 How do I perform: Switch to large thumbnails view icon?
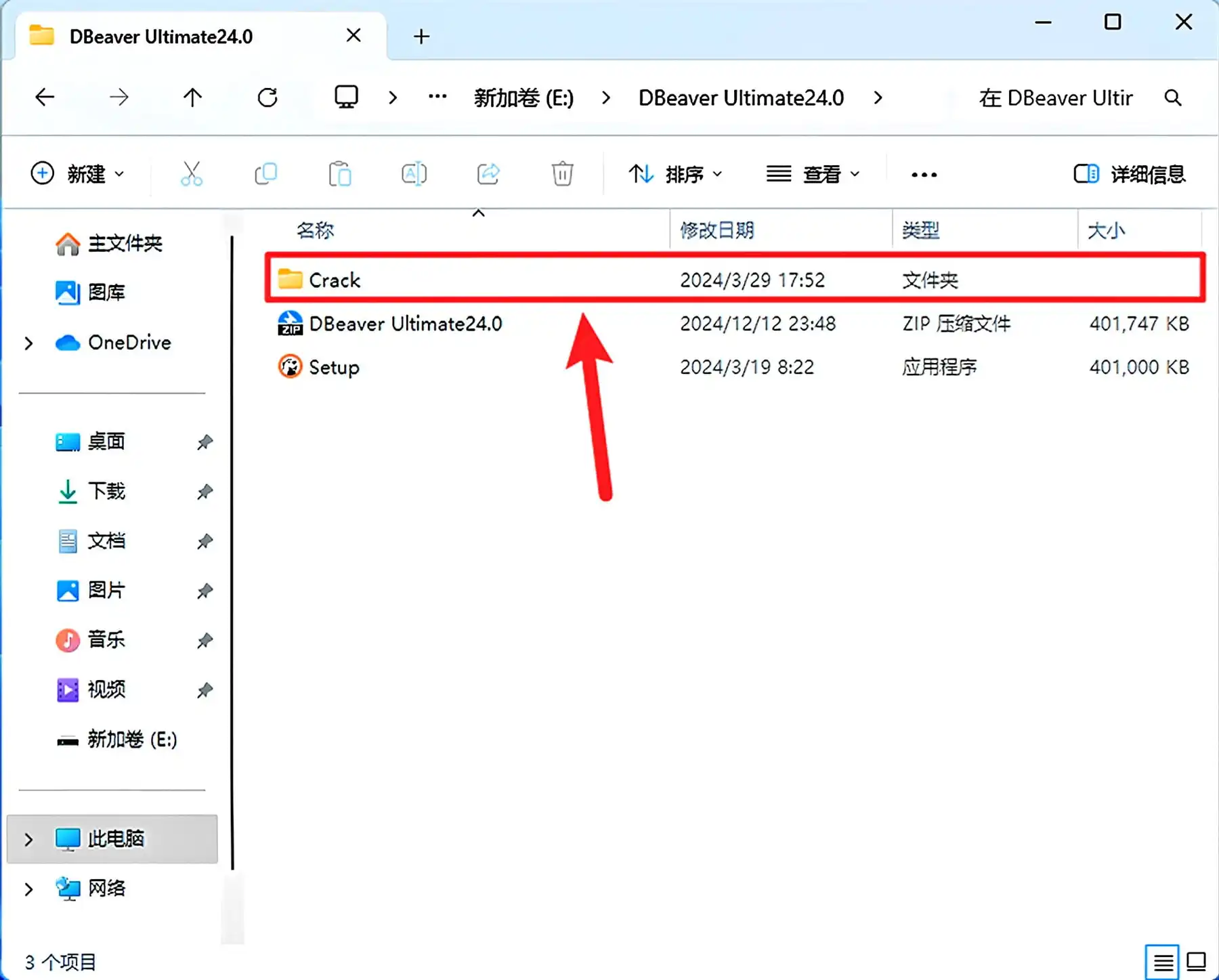click(x=1197, y=962)
